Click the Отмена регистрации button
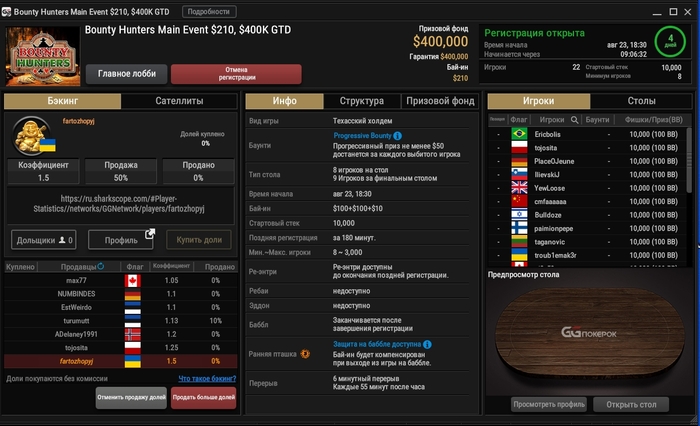This screenshot has width=700, height=426. [236, 74]
